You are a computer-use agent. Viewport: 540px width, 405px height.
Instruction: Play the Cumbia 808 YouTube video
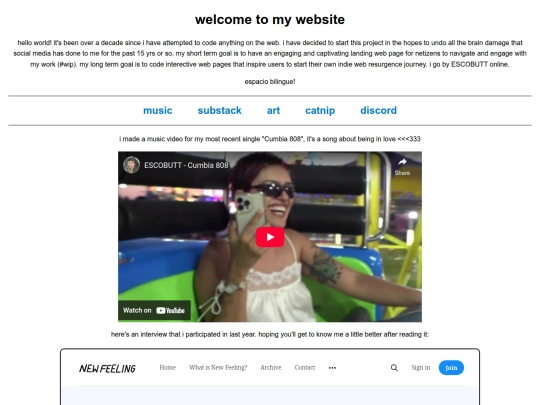click(x=270, y=237)
